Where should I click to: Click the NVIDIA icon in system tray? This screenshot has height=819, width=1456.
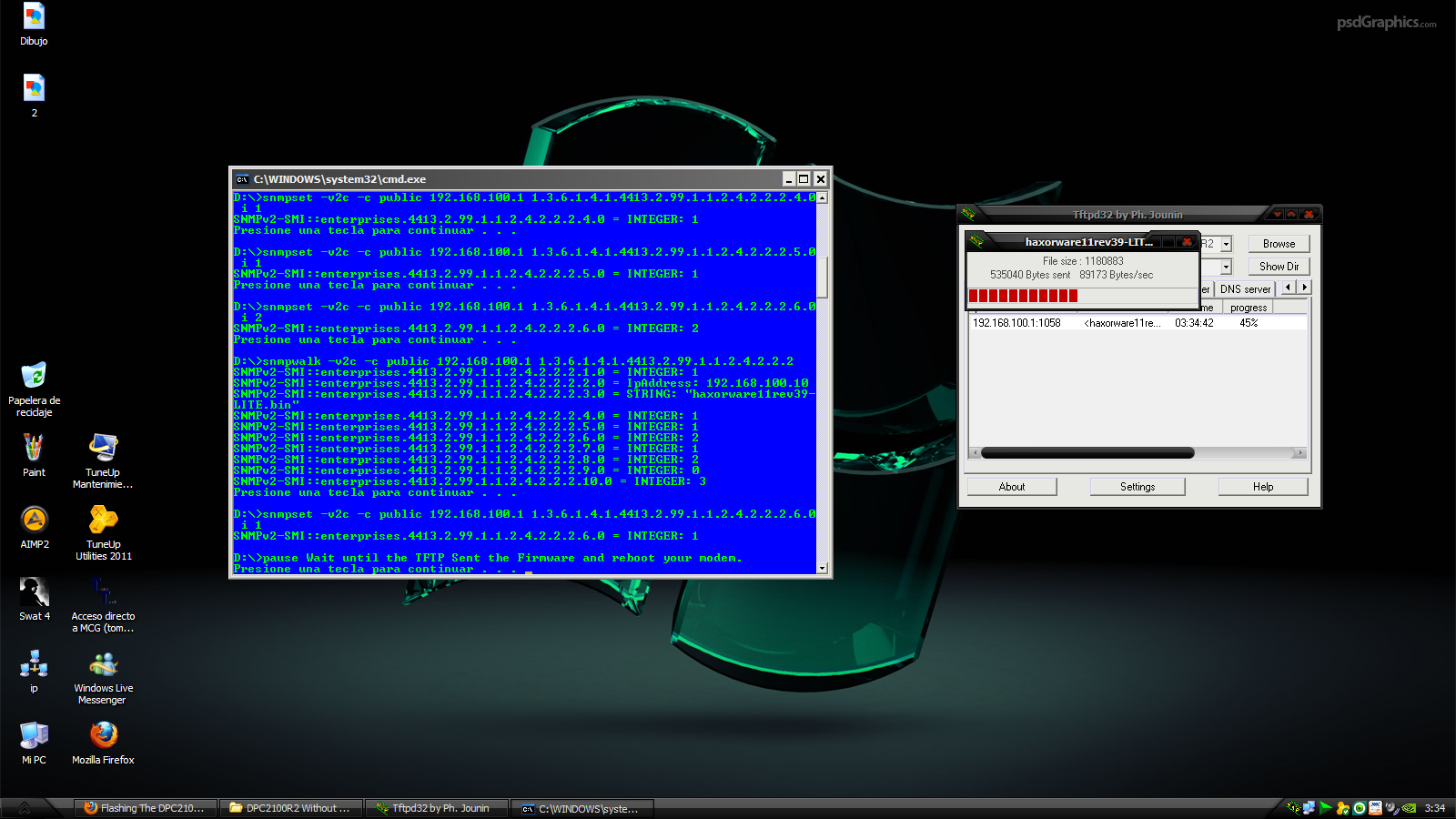(x=1409, y=808)
